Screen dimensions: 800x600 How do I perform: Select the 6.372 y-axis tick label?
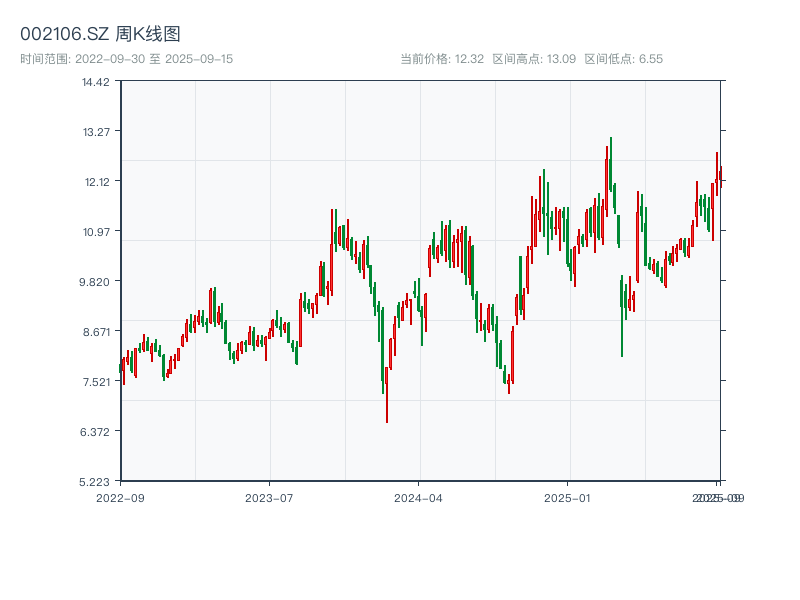point(96,431)
